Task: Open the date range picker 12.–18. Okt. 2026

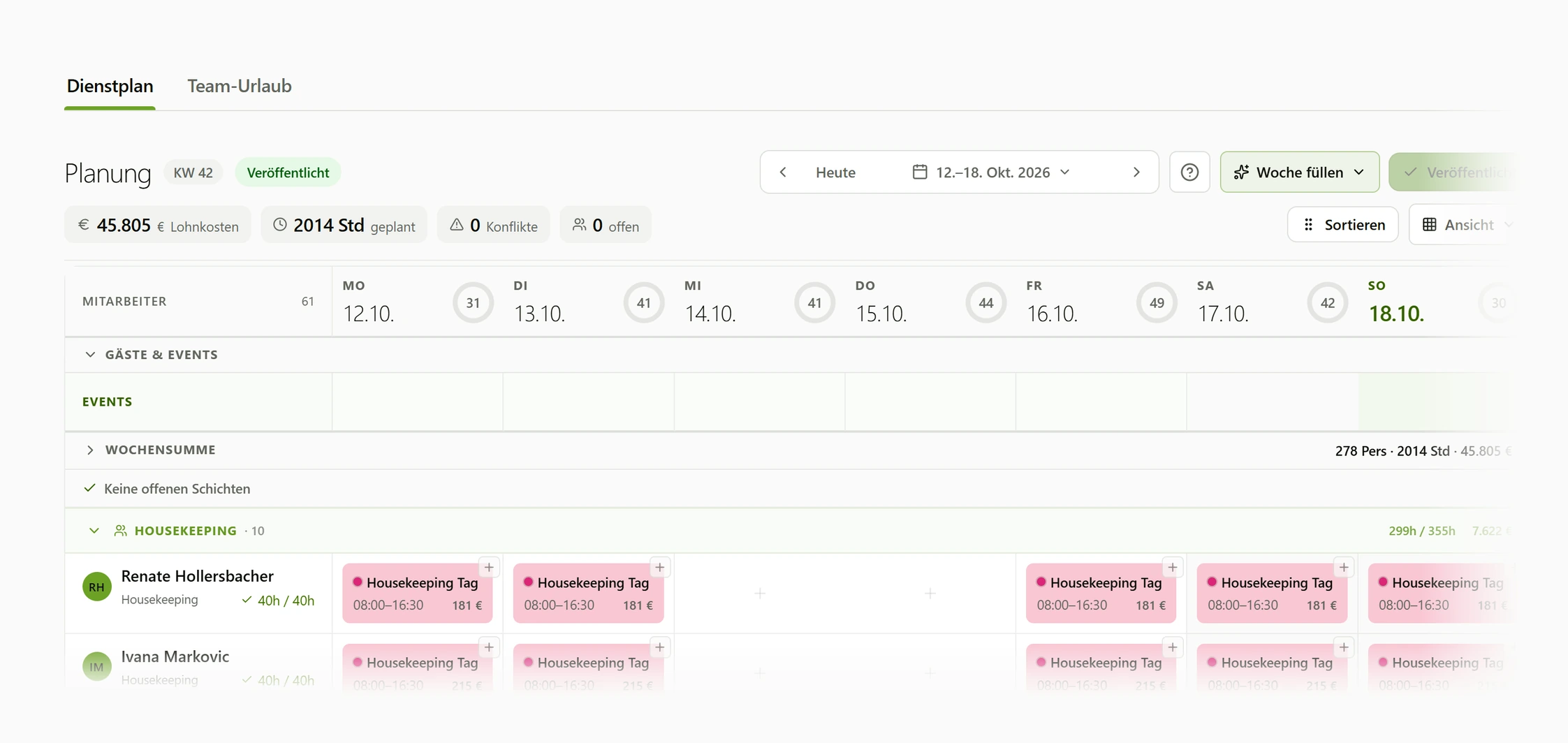Action: coord(991,172)
